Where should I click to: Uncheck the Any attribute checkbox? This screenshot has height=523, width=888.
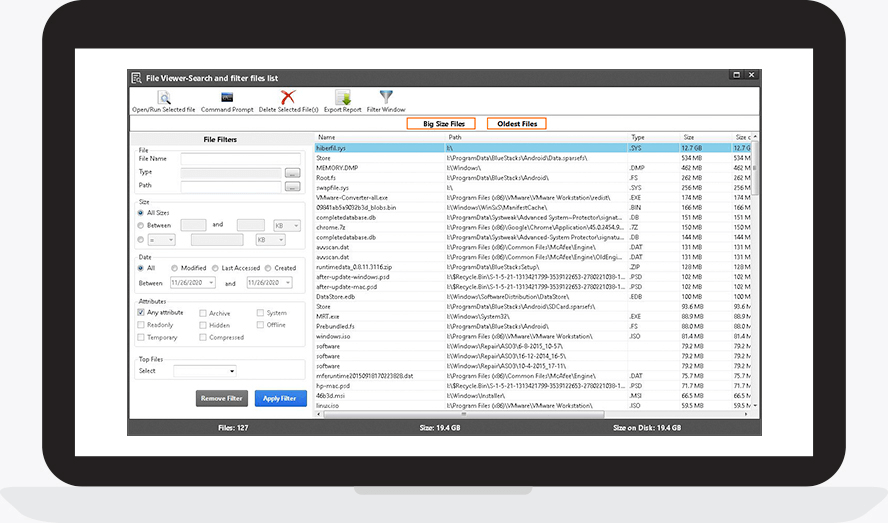point(141,312)
